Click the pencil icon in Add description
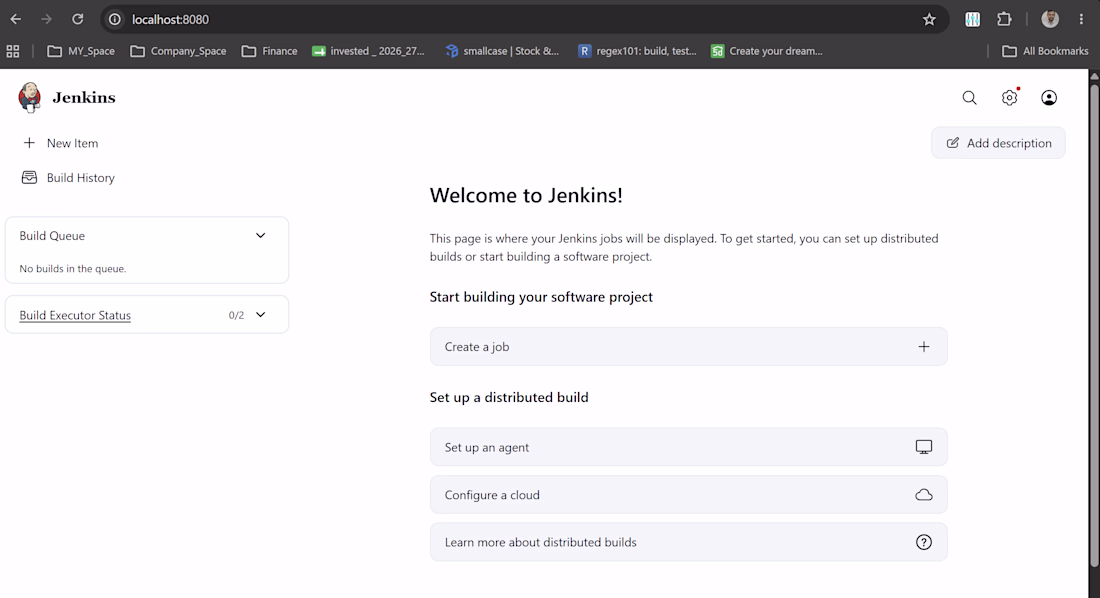 click(953, 143)
